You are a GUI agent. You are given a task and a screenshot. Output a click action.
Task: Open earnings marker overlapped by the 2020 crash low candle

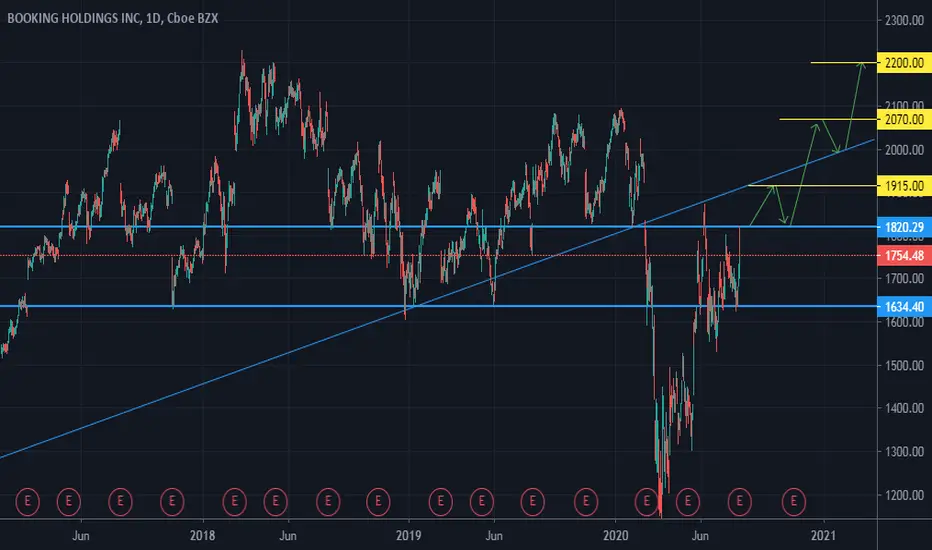click(x=647, y=502)
